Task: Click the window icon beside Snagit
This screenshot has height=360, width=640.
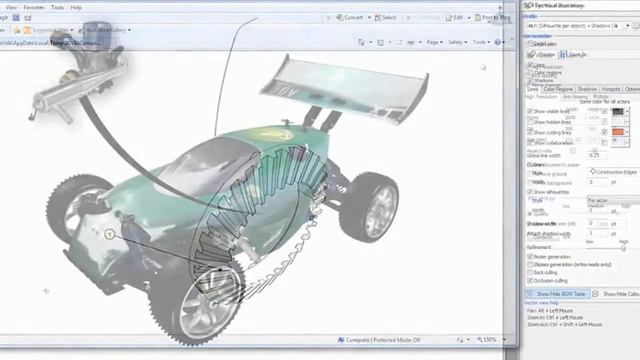Action: coord(28,18)
